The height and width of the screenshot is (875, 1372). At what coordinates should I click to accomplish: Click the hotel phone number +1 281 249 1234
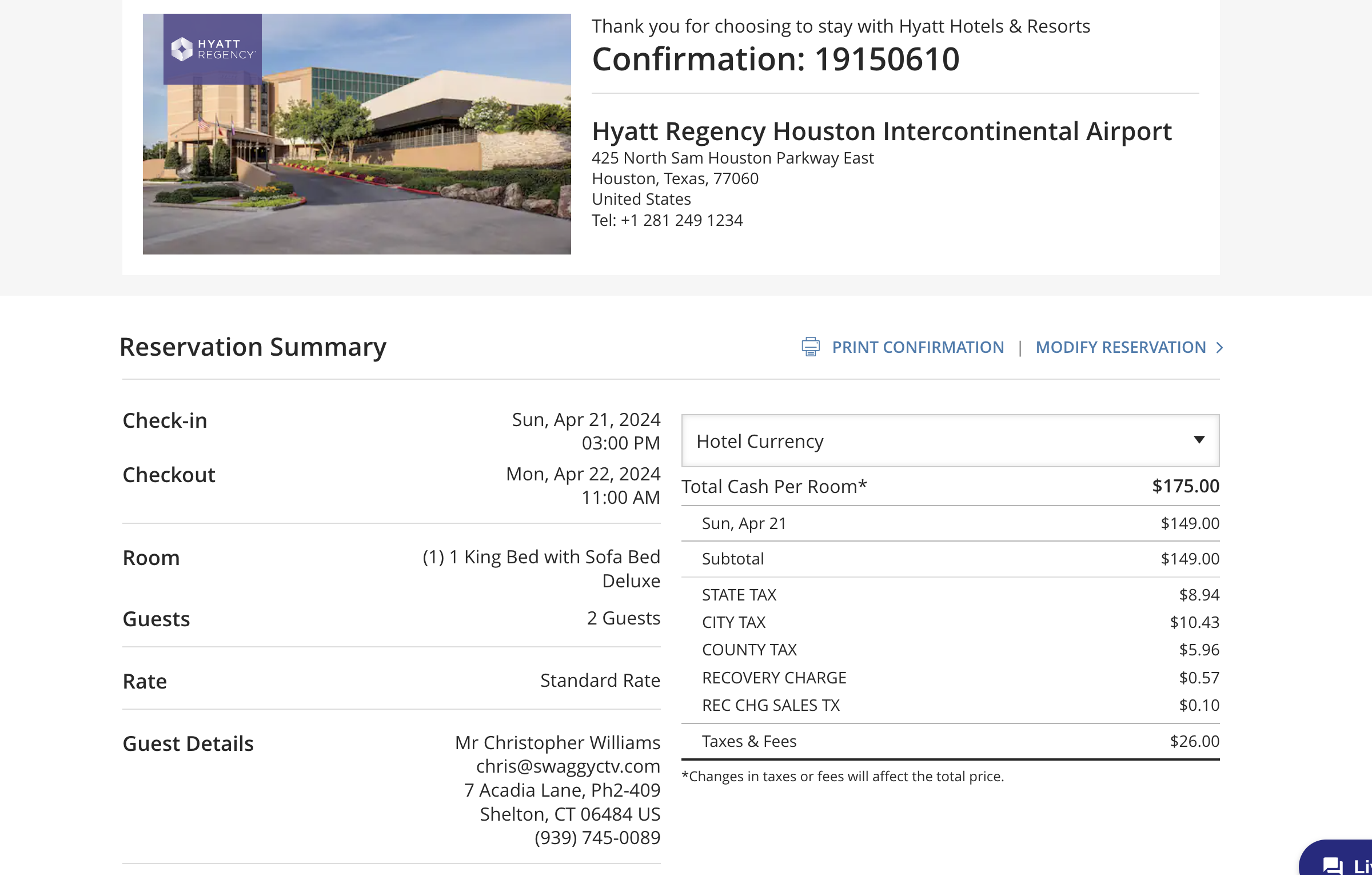point(681,220)
